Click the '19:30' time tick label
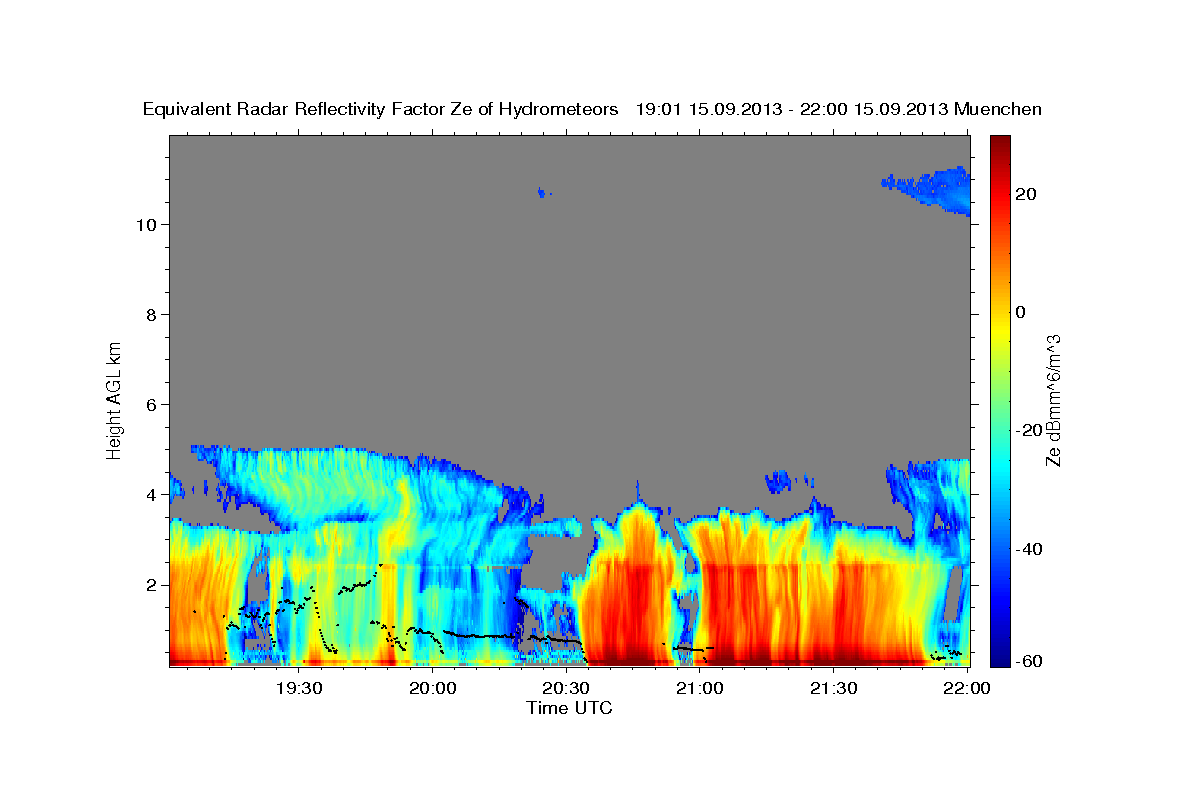 (298, 688)
